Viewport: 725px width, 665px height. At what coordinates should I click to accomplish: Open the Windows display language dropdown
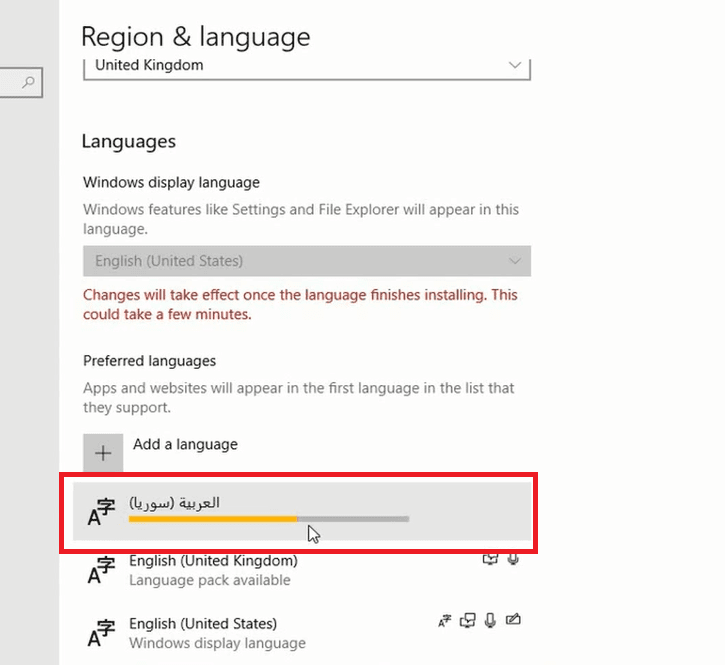(x=306, y=261)
